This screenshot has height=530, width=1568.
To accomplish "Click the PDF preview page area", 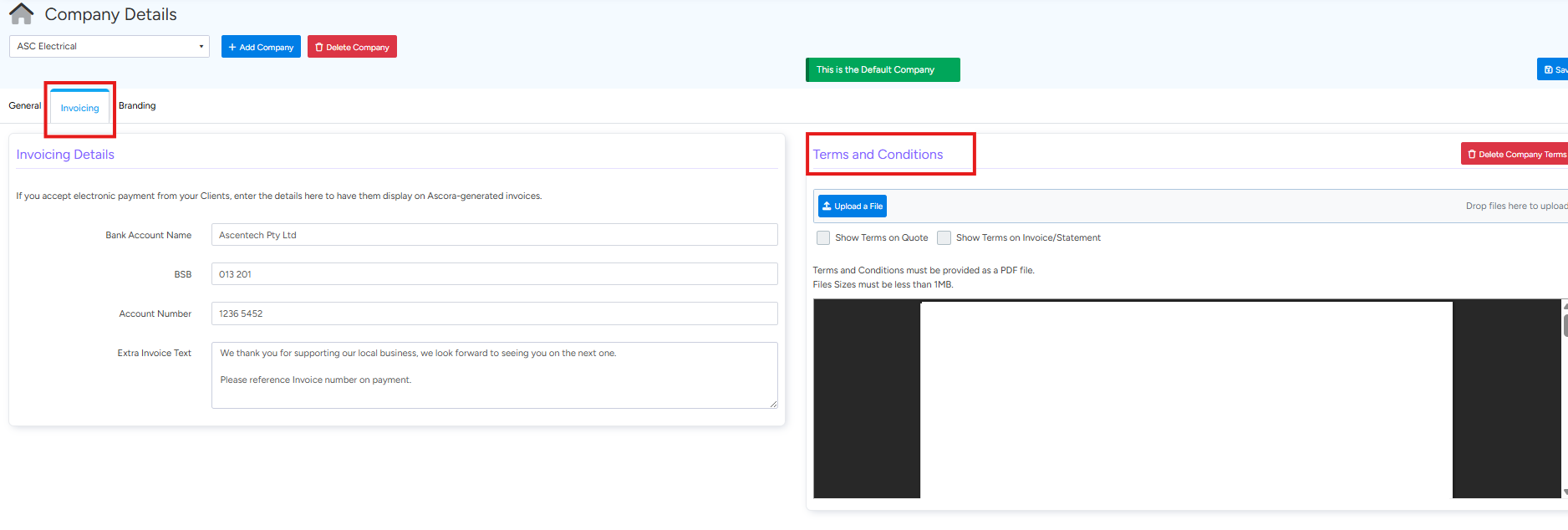I will [x=1185, y=400].
